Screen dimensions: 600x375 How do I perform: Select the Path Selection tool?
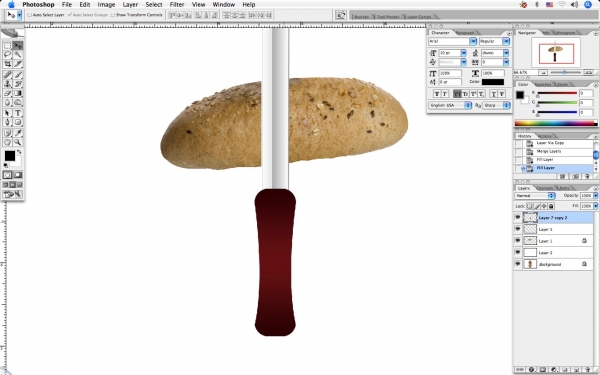[7, 113]
